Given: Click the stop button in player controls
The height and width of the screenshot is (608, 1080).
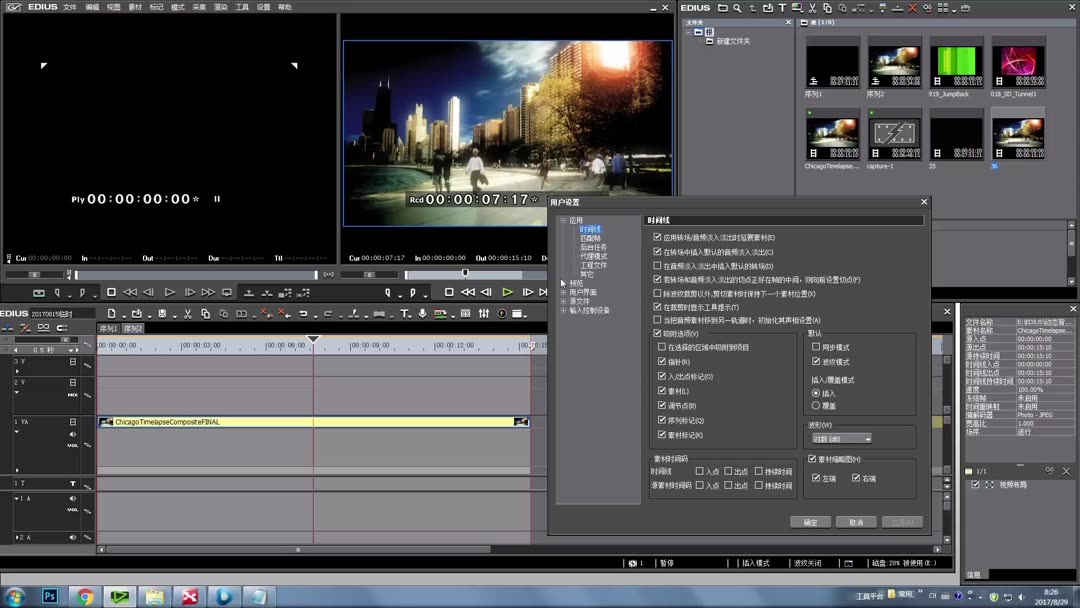Looking at the screenshot, I should click(111, 292).
